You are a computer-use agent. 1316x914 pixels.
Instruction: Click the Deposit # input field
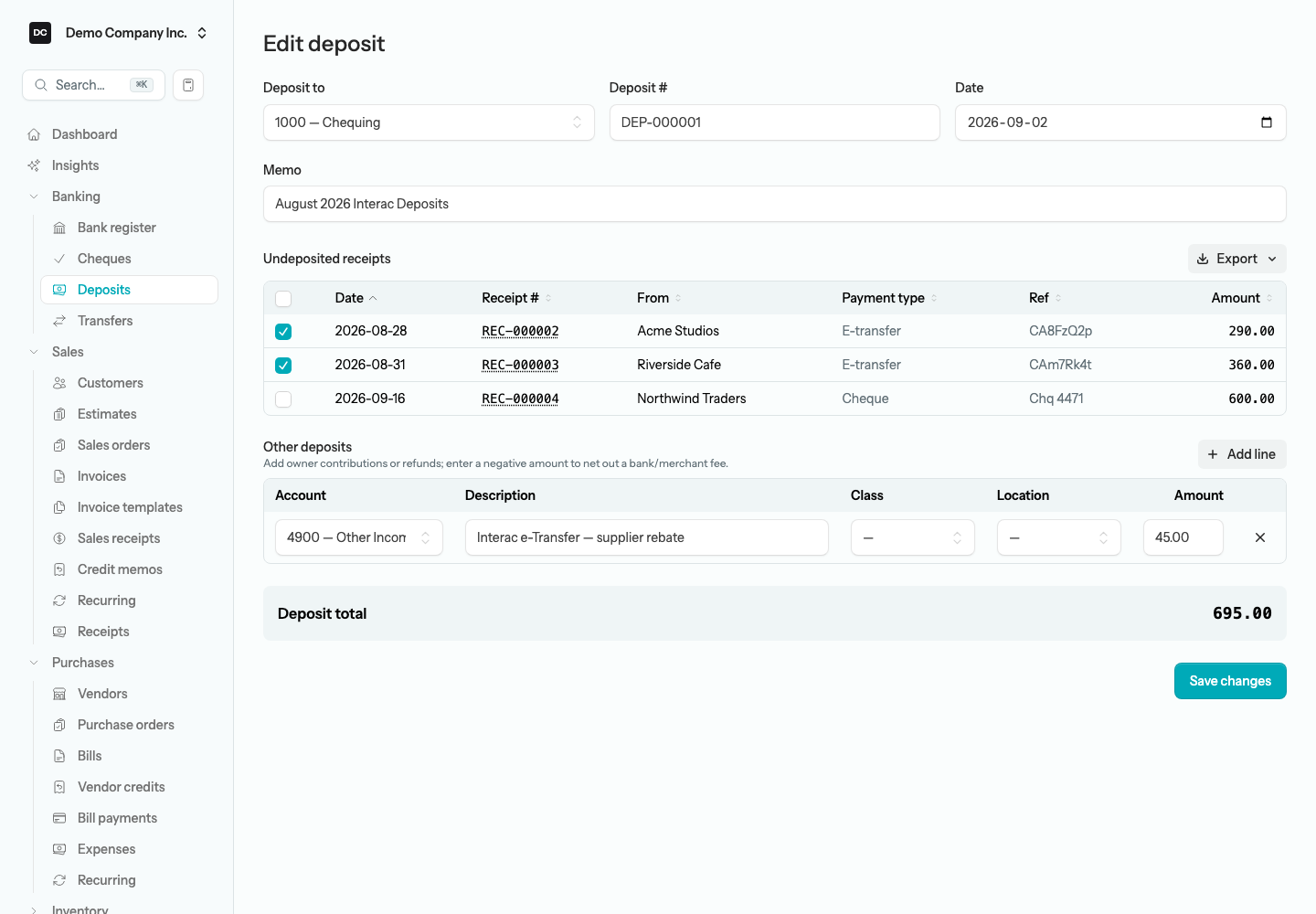(775, 122)
